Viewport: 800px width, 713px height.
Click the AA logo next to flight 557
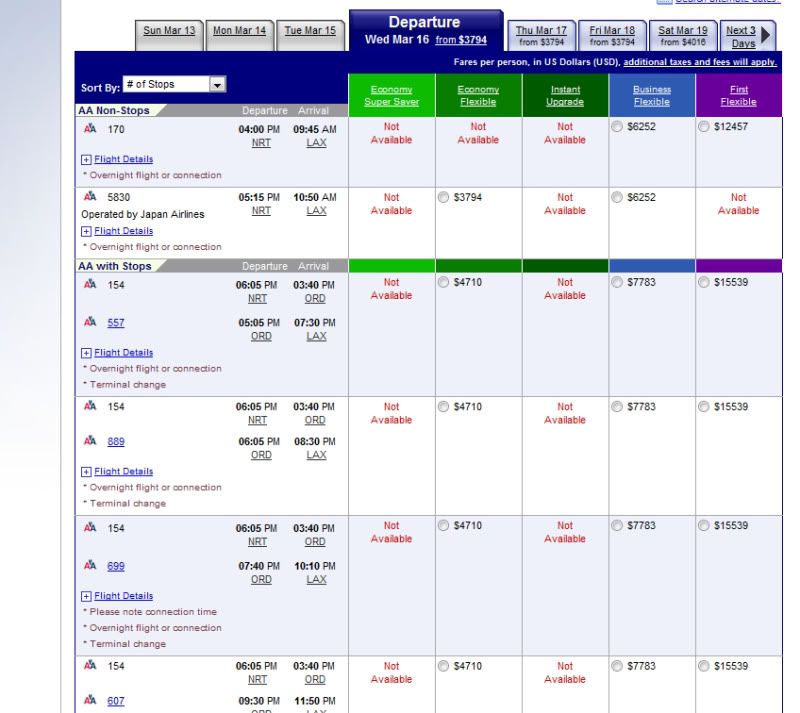click(x=90, y=323)
